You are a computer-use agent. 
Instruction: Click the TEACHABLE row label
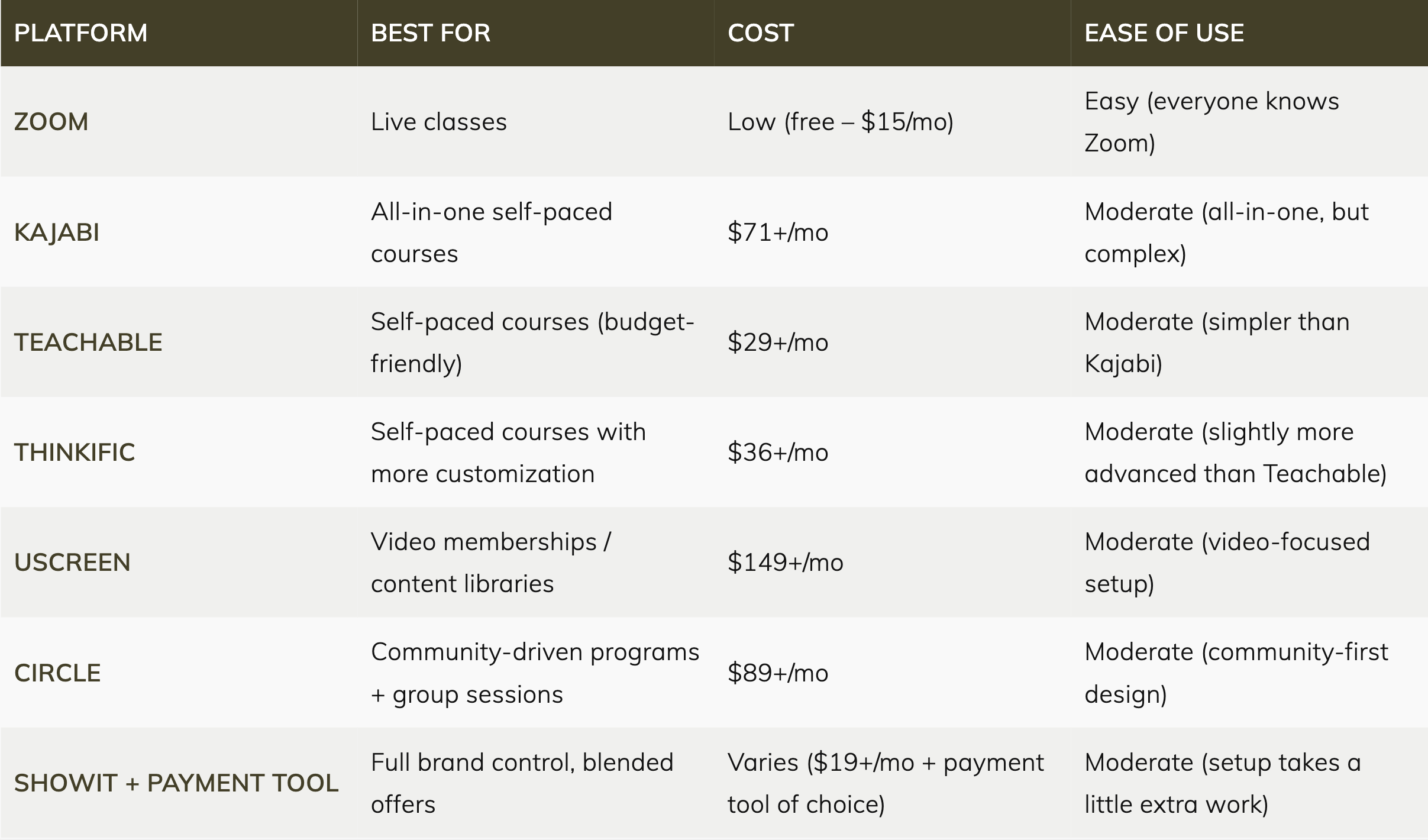point(88,343)
